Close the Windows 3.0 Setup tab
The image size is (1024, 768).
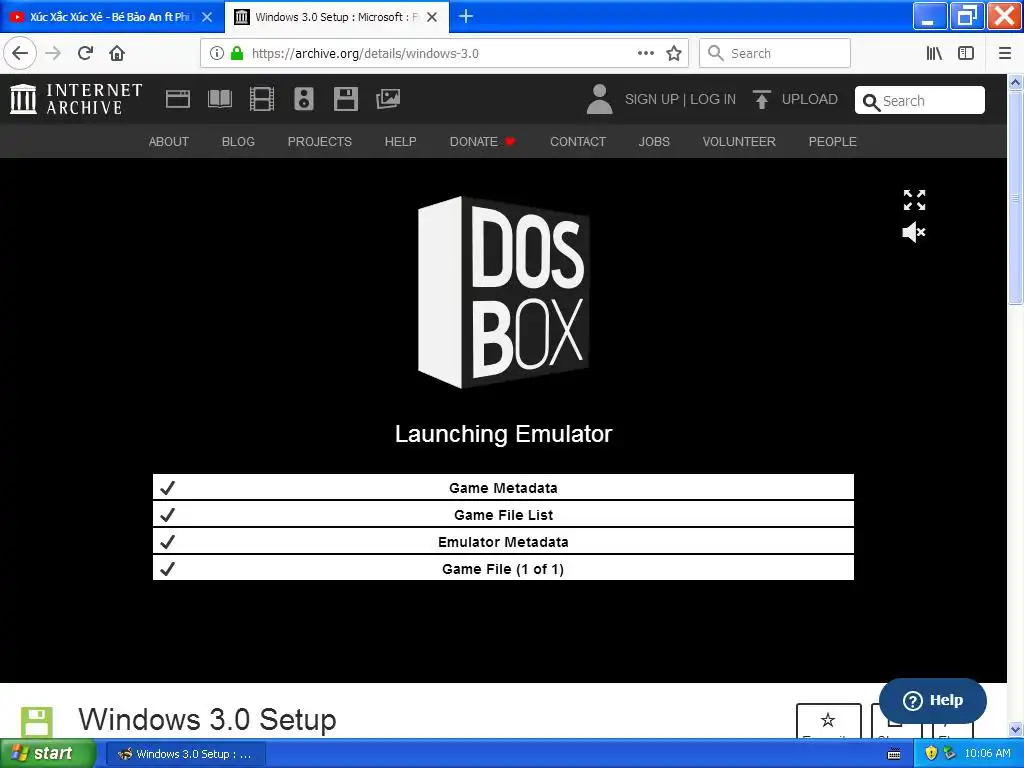432,17
